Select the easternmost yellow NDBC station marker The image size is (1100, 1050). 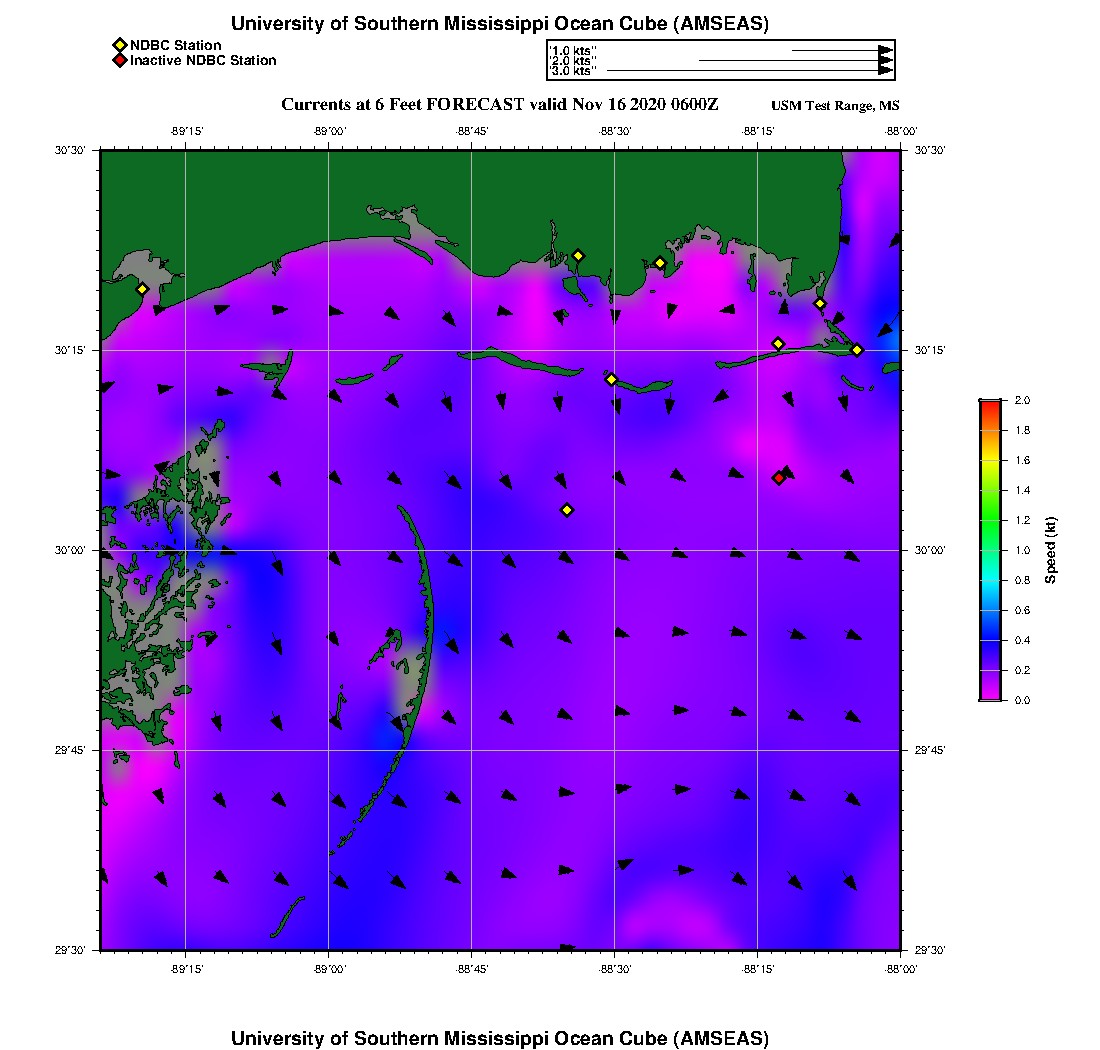point(857,349)
